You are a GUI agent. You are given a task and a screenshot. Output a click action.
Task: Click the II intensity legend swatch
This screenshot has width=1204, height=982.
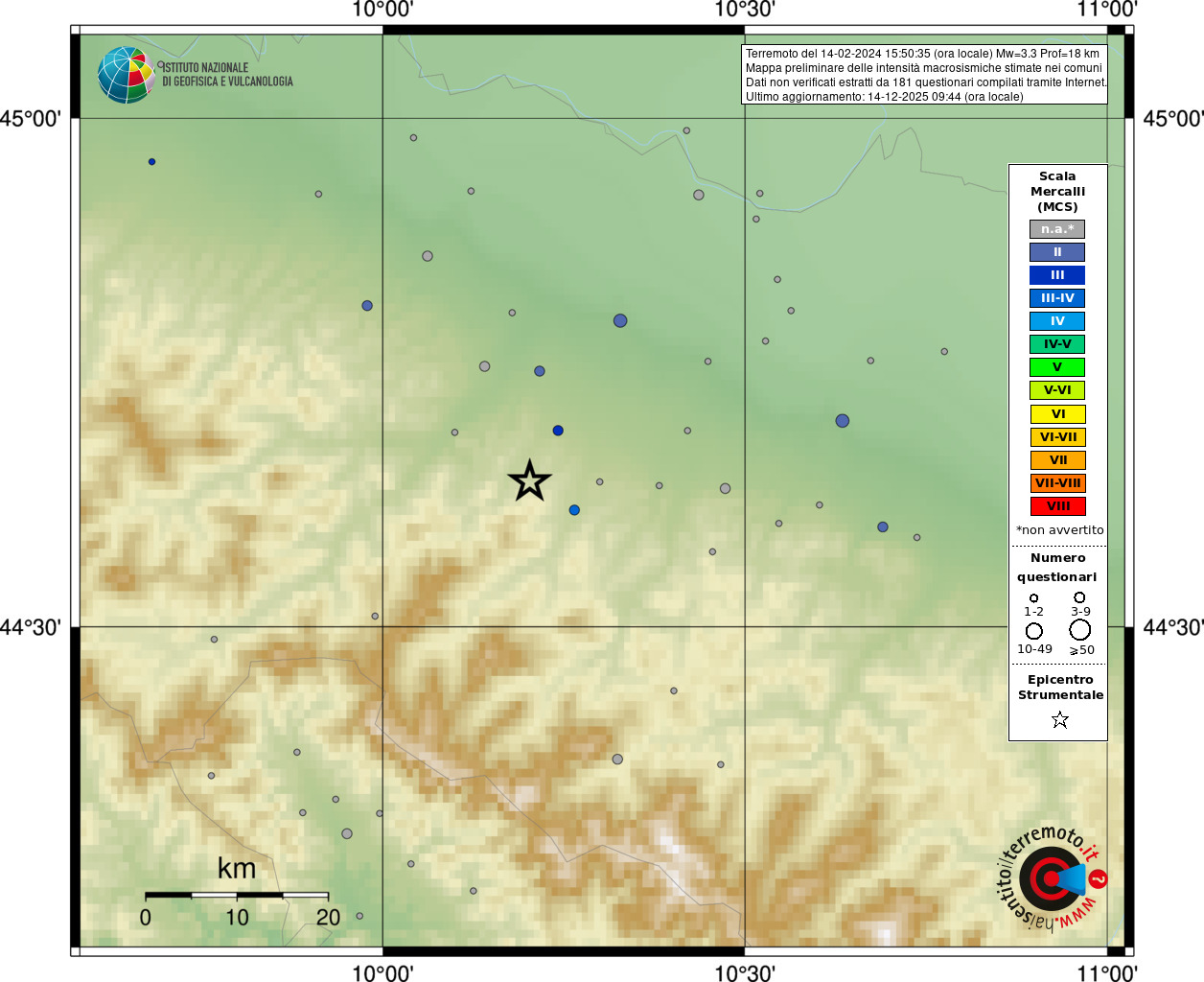[x=1057, y=252]
